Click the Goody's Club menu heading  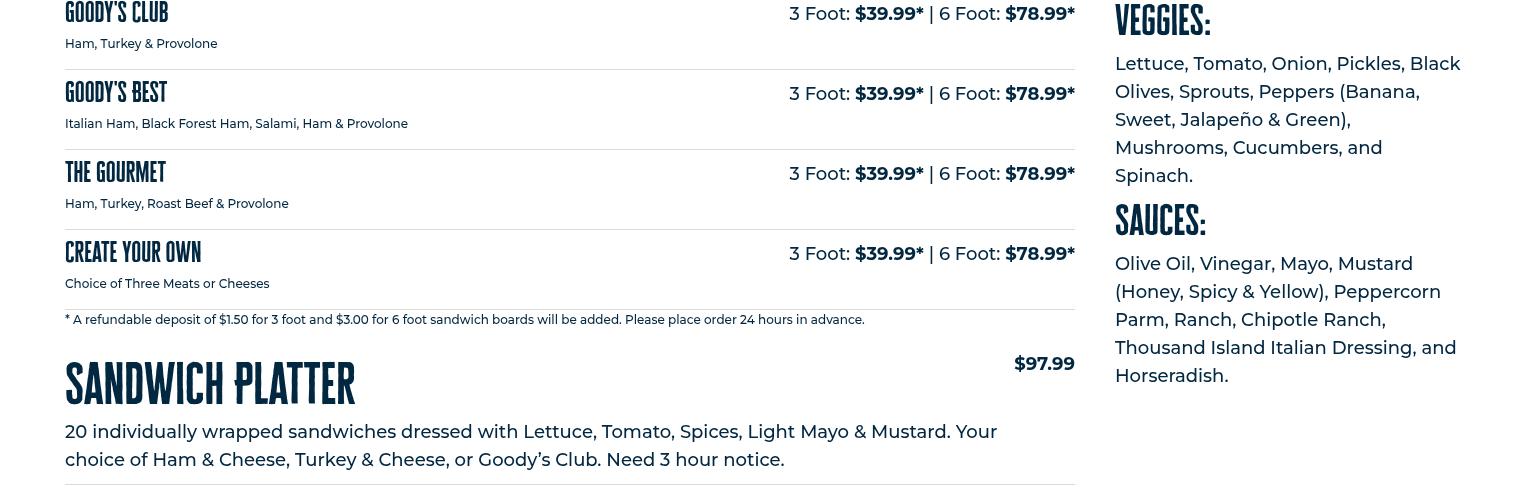tap(116, 14)
